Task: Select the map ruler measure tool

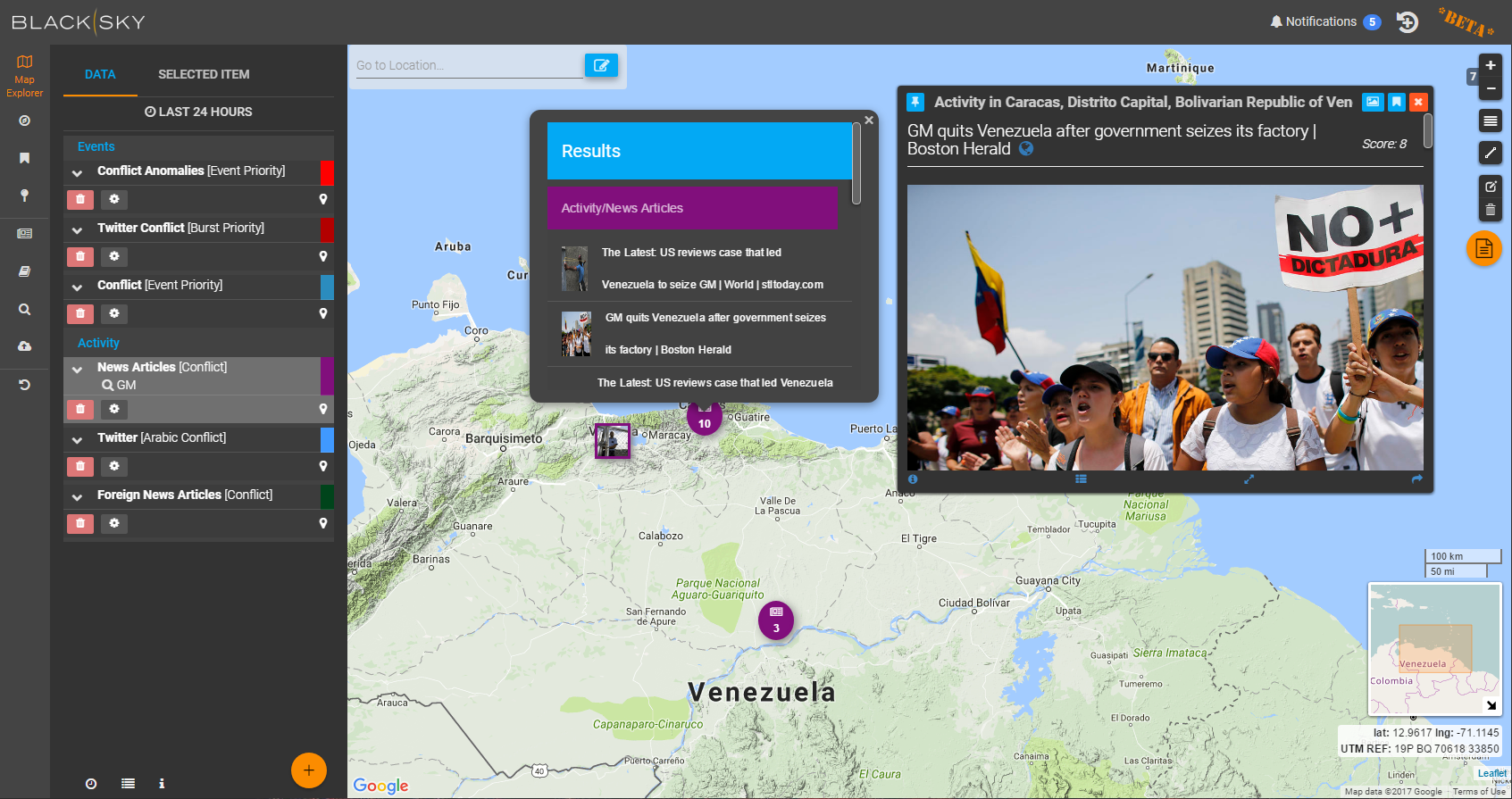Action: 1490,153
